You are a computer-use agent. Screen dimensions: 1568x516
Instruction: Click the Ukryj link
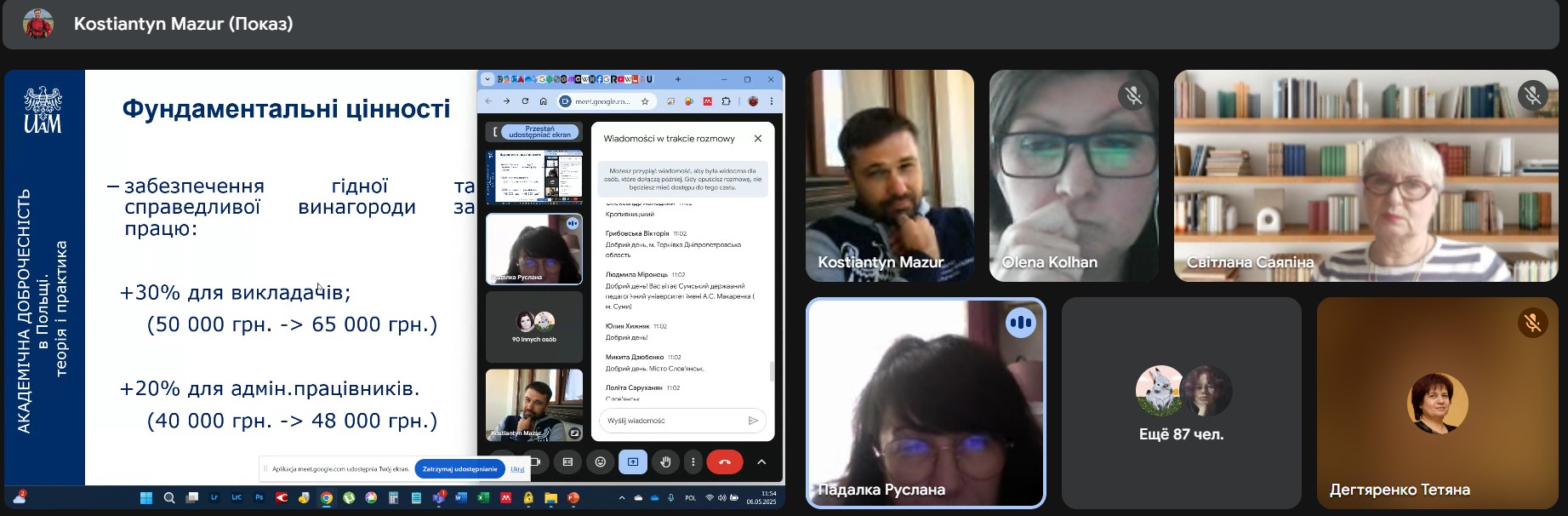point(517,469)
